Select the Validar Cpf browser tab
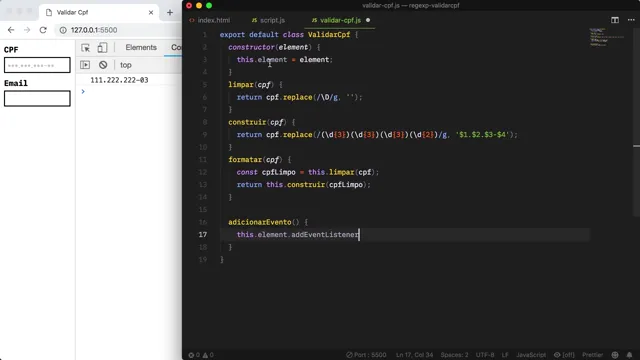Screen dimensions: 640x360 coord(99,12)
